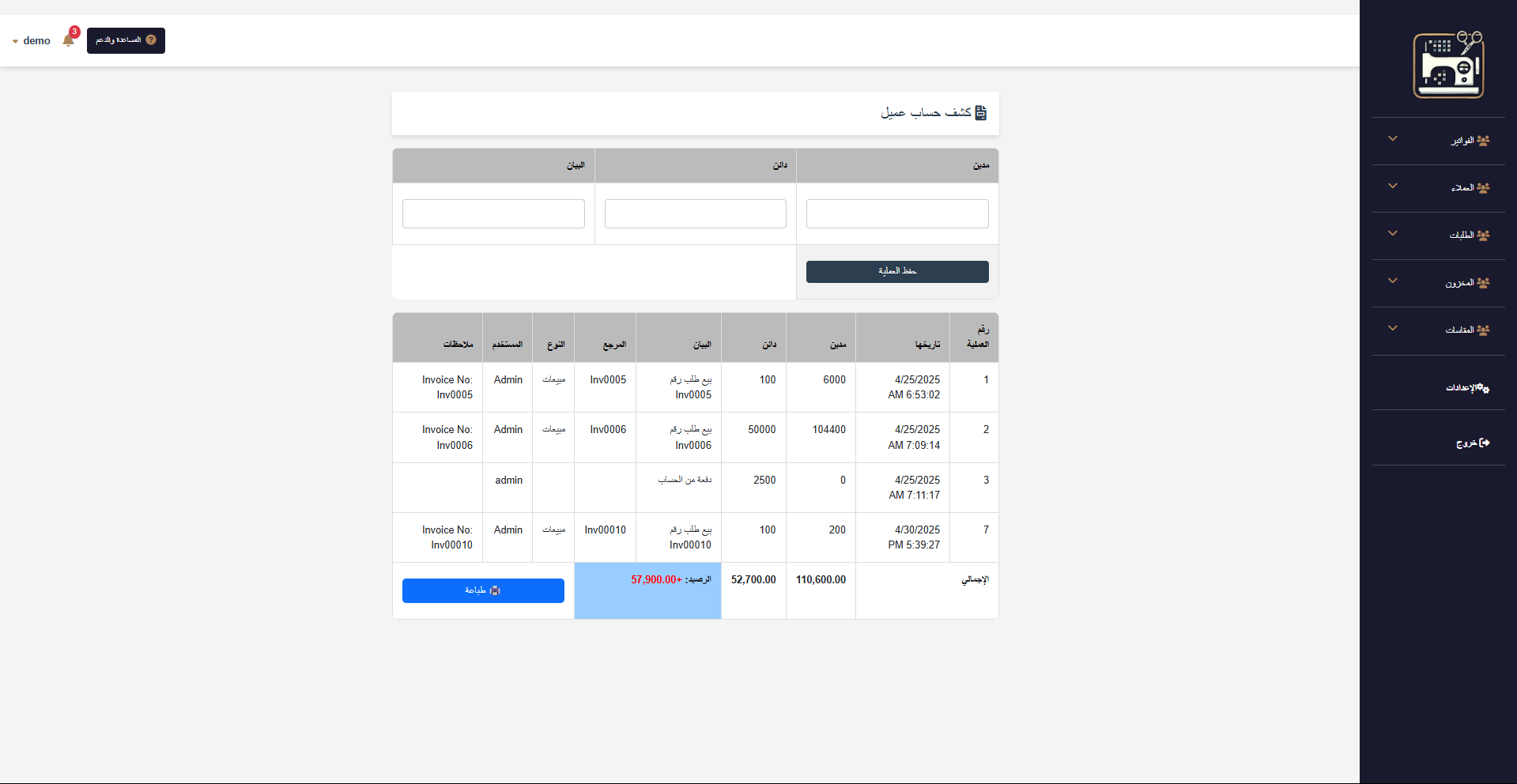Click the المساعدة والدعم help button

[x=126, y=40]
